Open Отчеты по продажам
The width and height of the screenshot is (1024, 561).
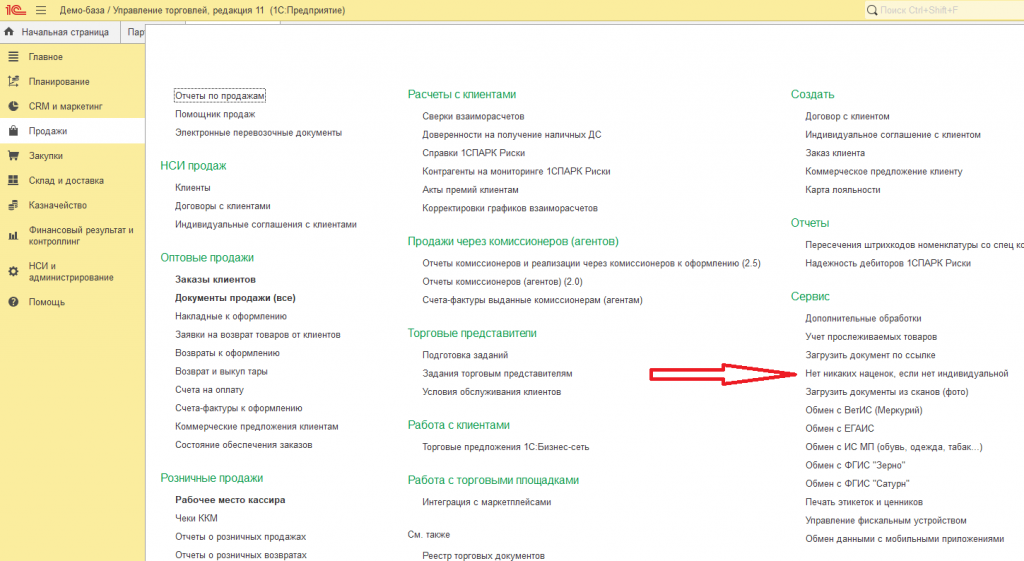(219, 95)
